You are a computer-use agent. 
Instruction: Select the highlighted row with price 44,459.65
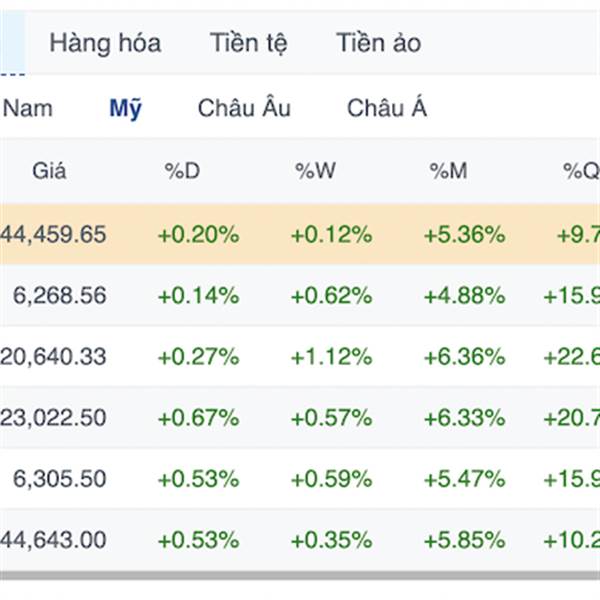[x=300, y=234]
